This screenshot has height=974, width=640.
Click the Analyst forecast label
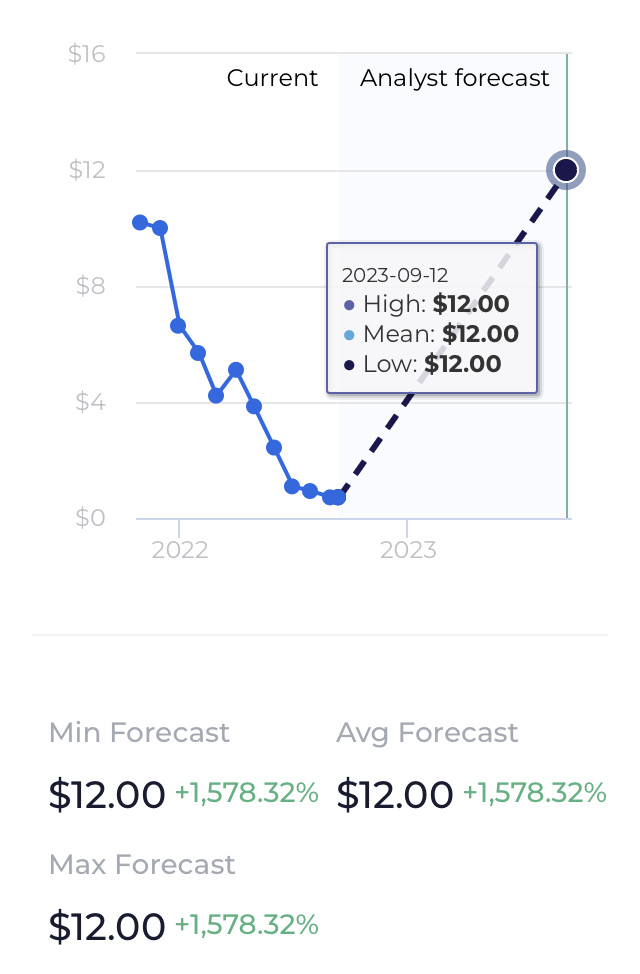(x=455, y=78)
